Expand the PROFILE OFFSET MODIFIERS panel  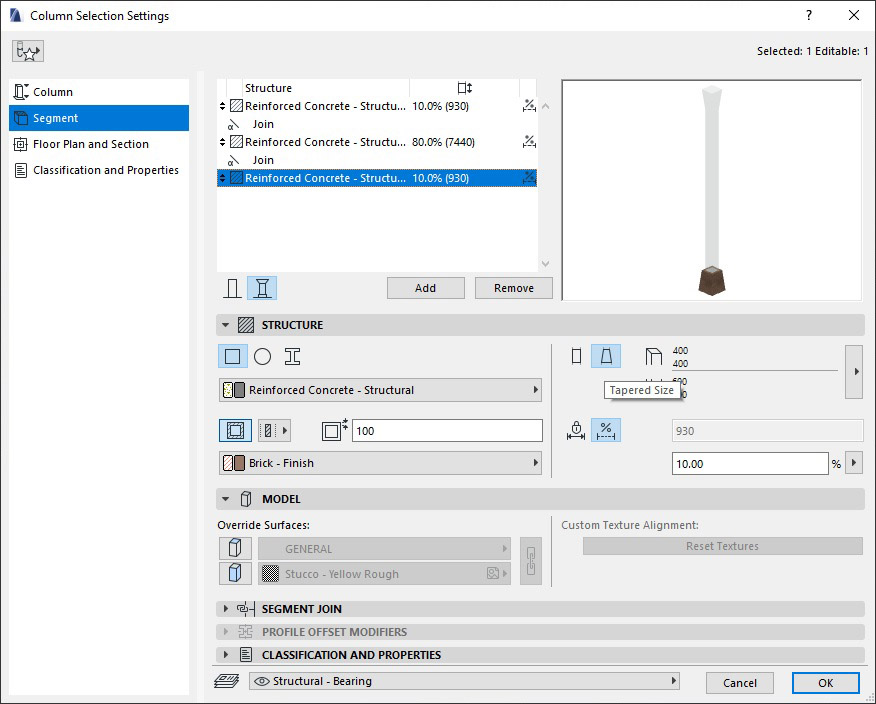point(226,632)
